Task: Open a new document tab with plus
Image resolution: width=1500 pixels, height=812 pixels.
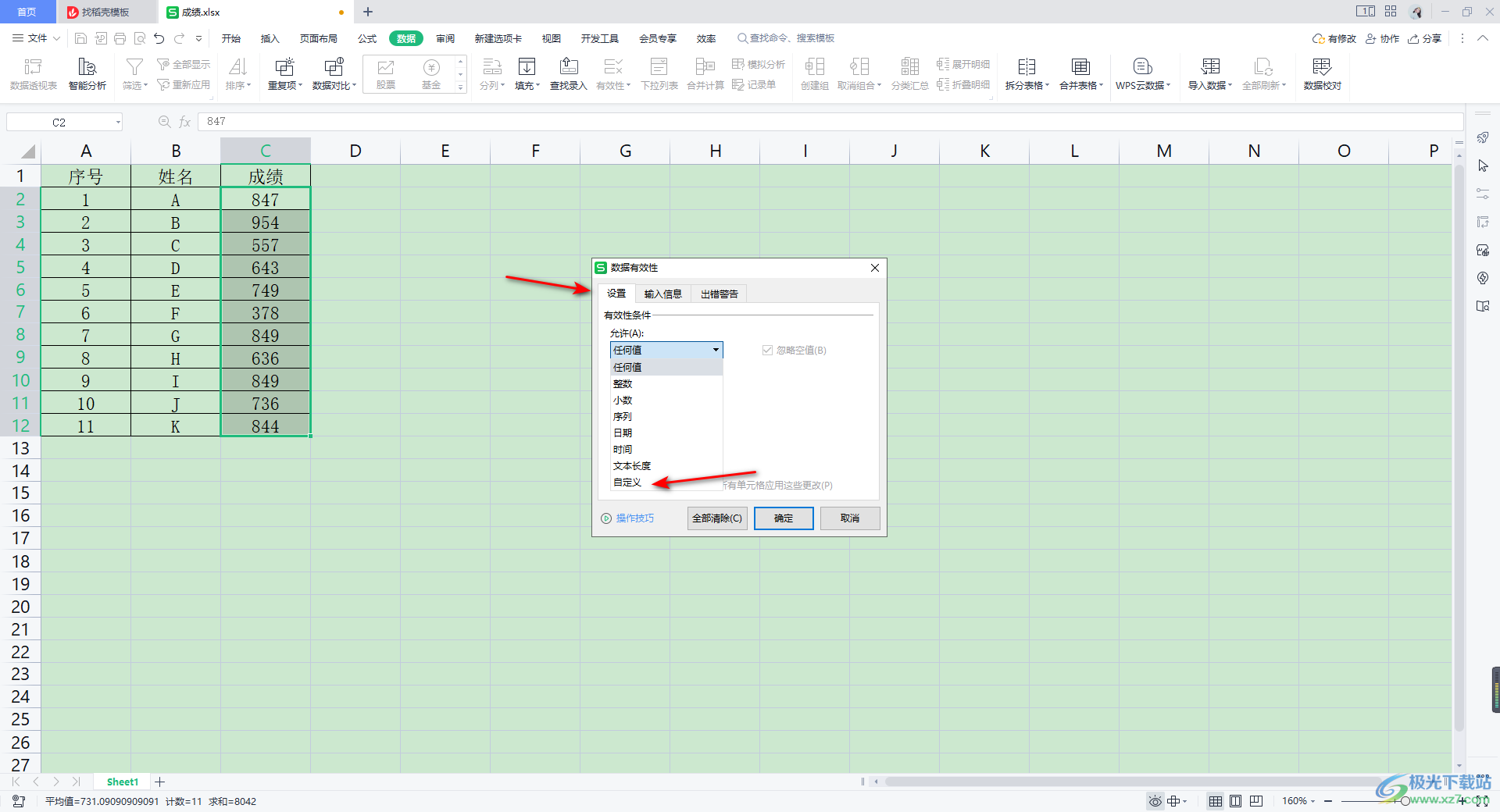Action: click(368, 12)
